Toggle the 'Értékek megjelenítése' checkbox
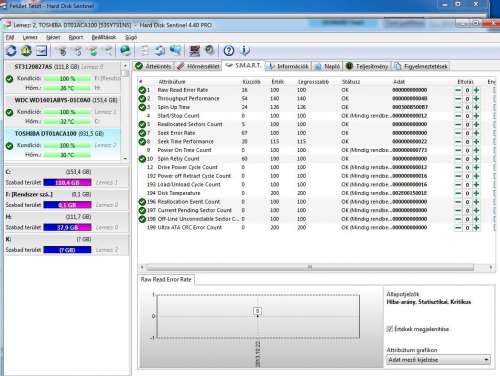500x376 pixels. coord(389,329)
